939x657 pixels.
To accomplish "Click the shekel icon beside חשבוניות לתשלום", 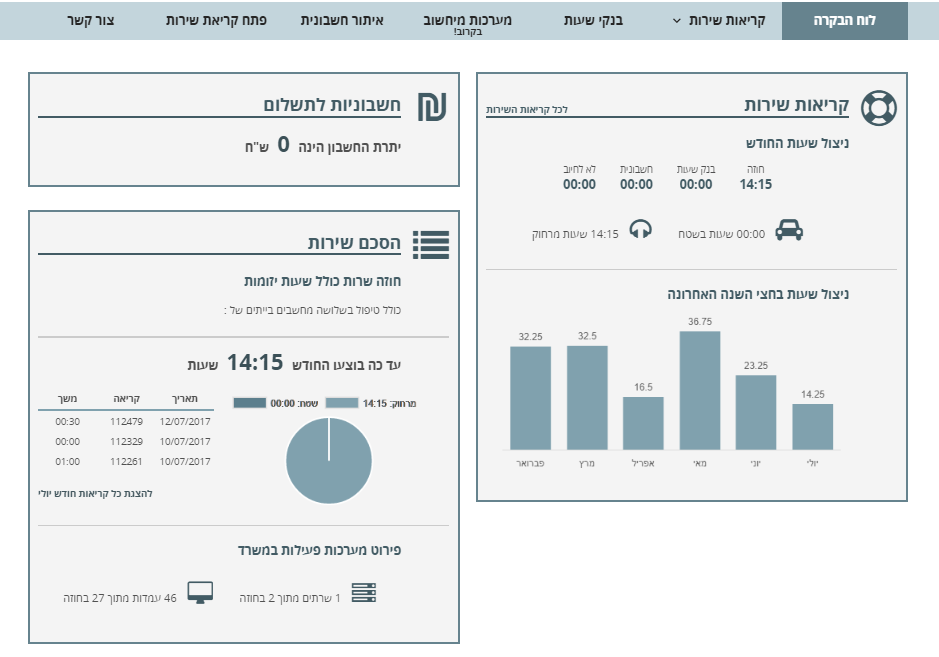I will 431,107.
